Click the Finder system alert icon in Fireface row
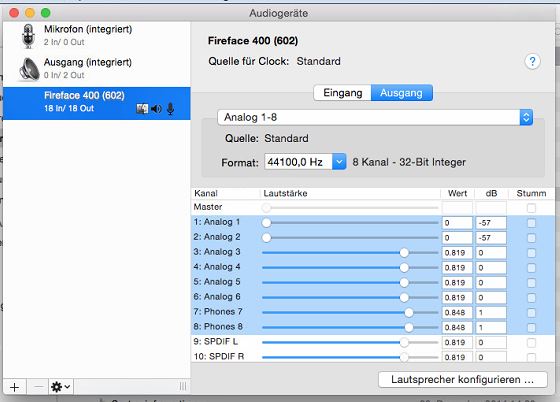The height and width of the screenshot is (402, 560). (142, 109)
